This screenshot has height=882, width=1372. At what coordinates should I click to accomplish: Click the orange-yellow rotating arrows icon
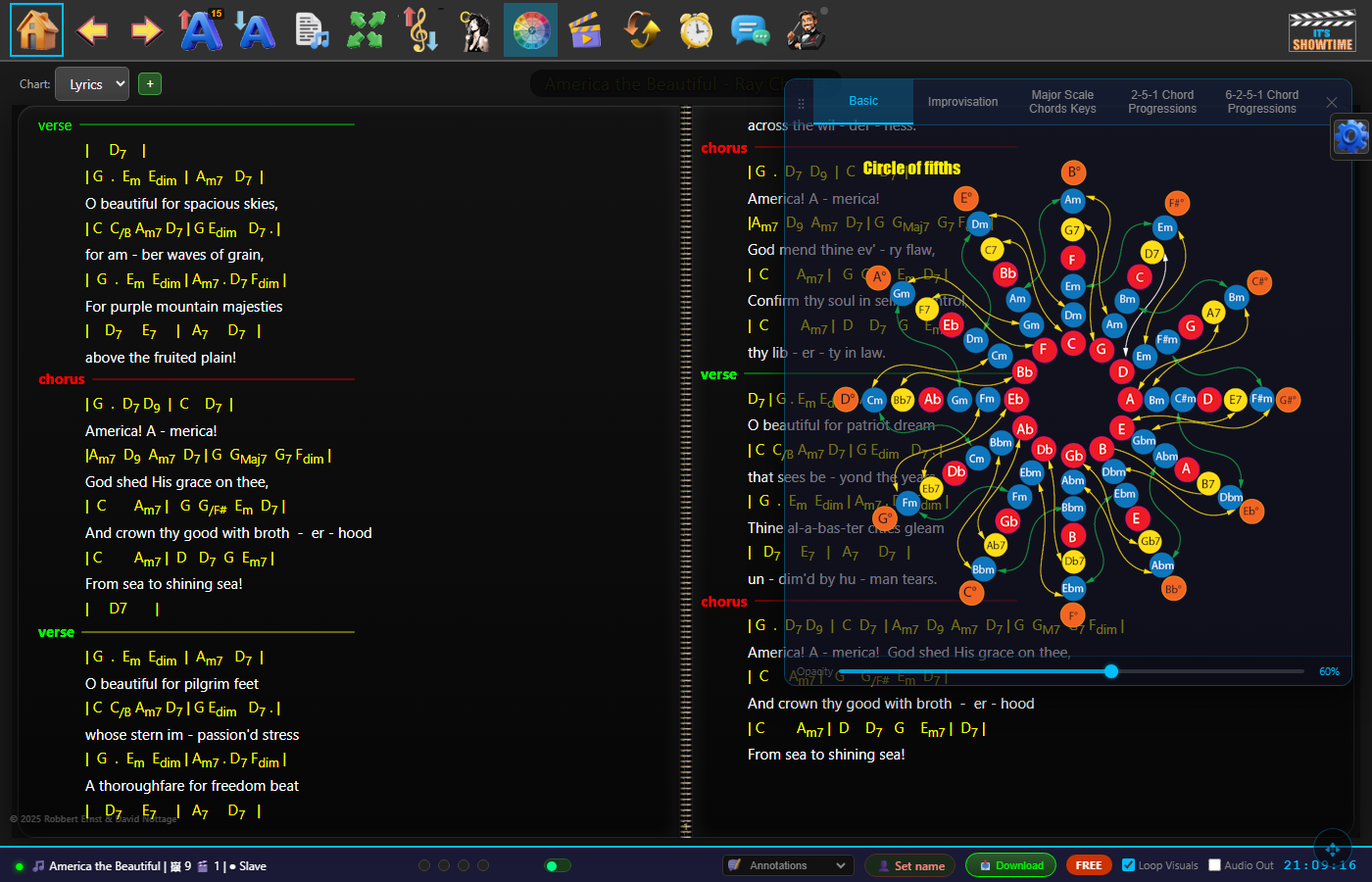[642, 29]
